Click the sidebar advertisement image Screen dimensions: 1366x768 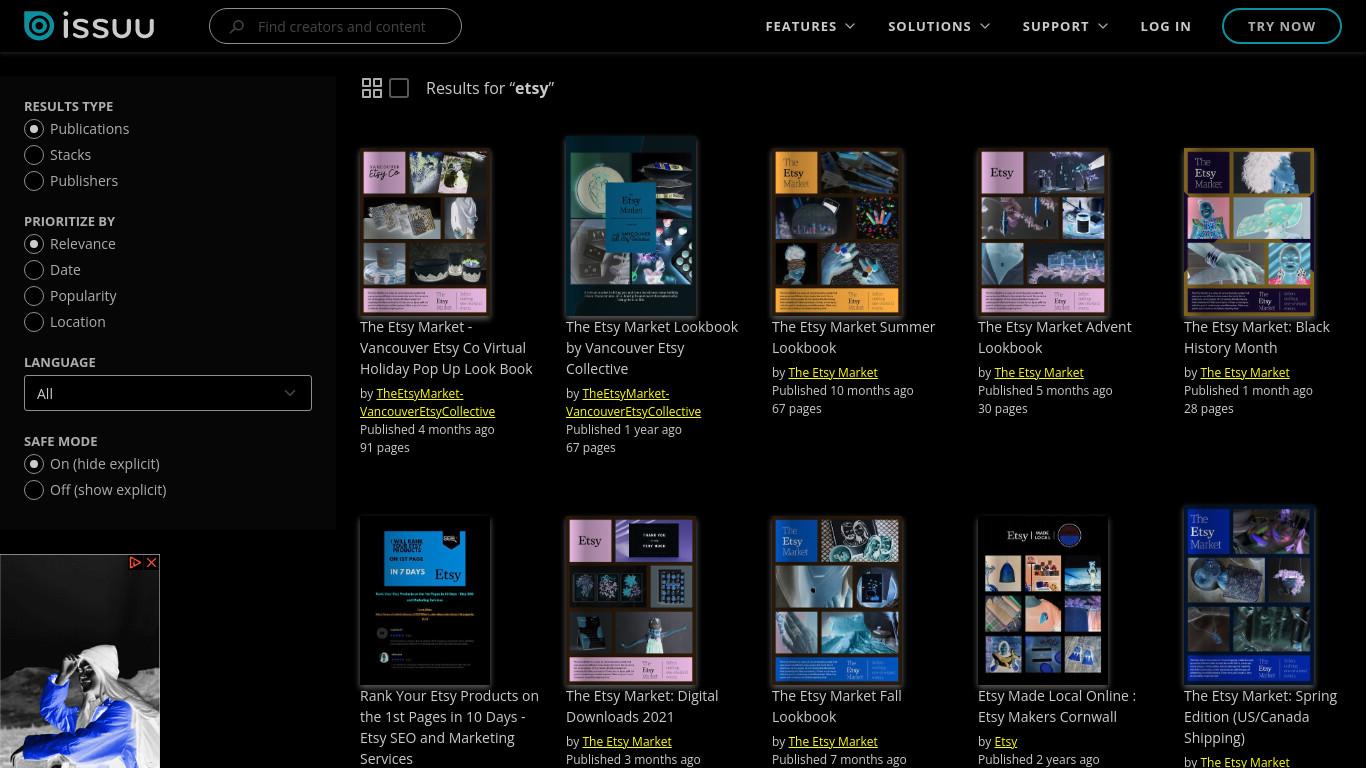tap(80, 662)
